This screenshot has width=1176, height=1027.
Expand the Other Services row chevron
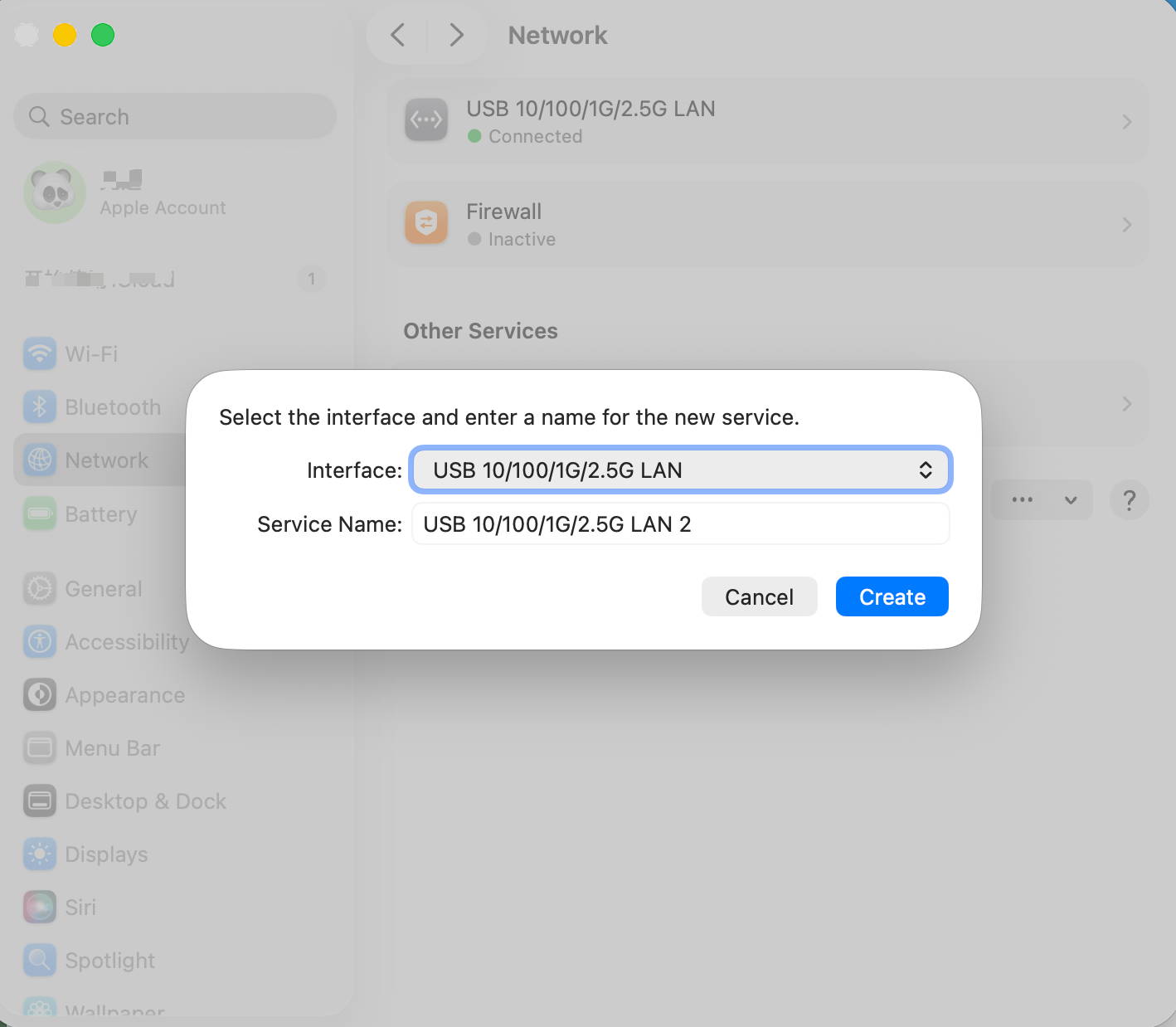(x=1127, y=404)
